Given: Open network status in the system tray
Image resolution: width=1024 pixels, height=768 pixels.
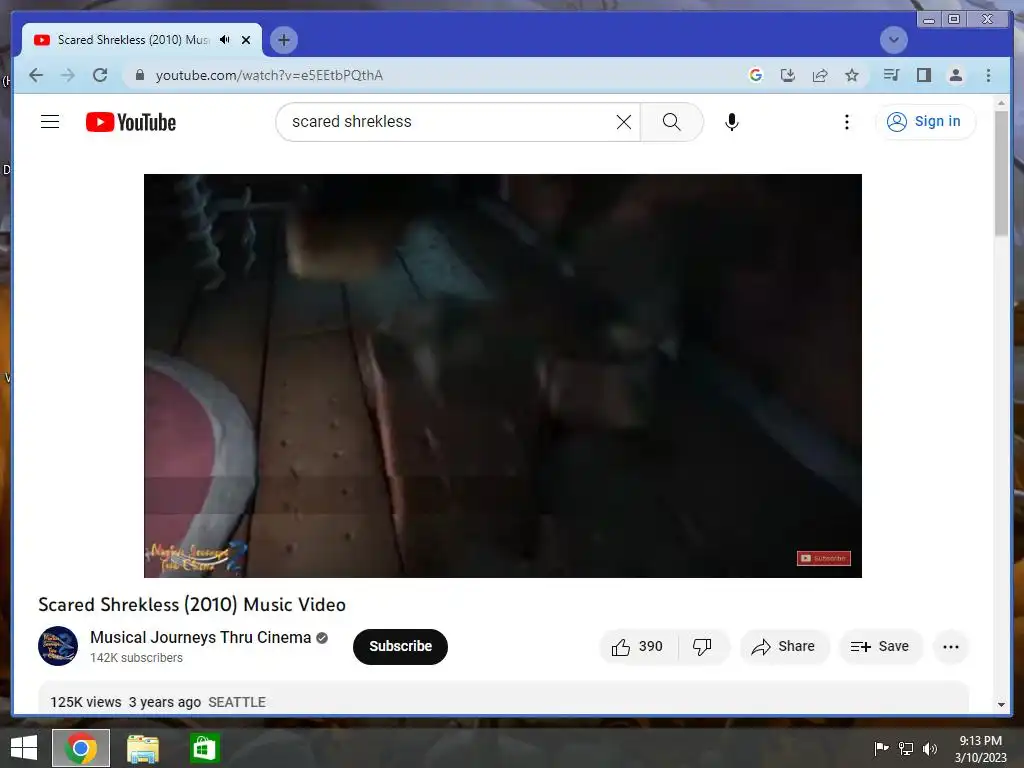Looking at the screenshot, I should point(906,748).
